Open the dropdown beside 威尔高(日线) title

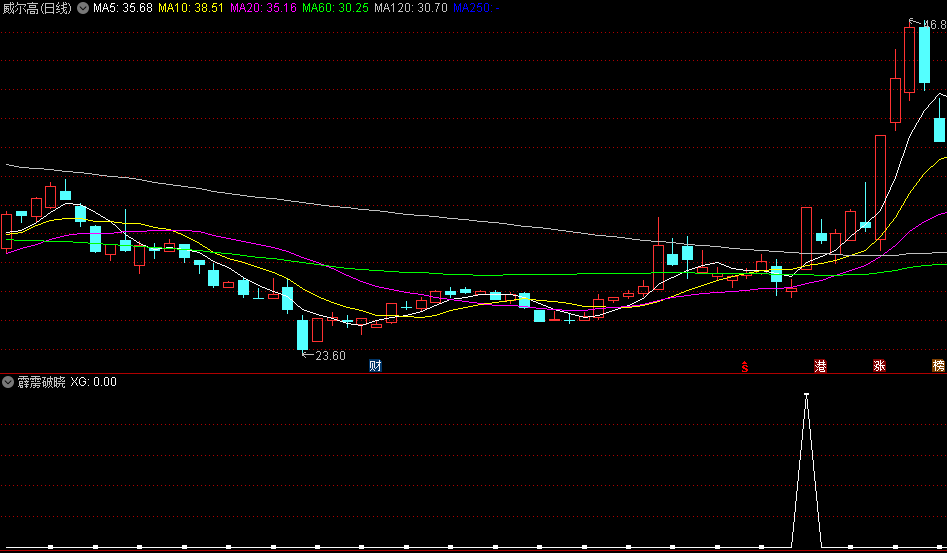coord(83,8)
